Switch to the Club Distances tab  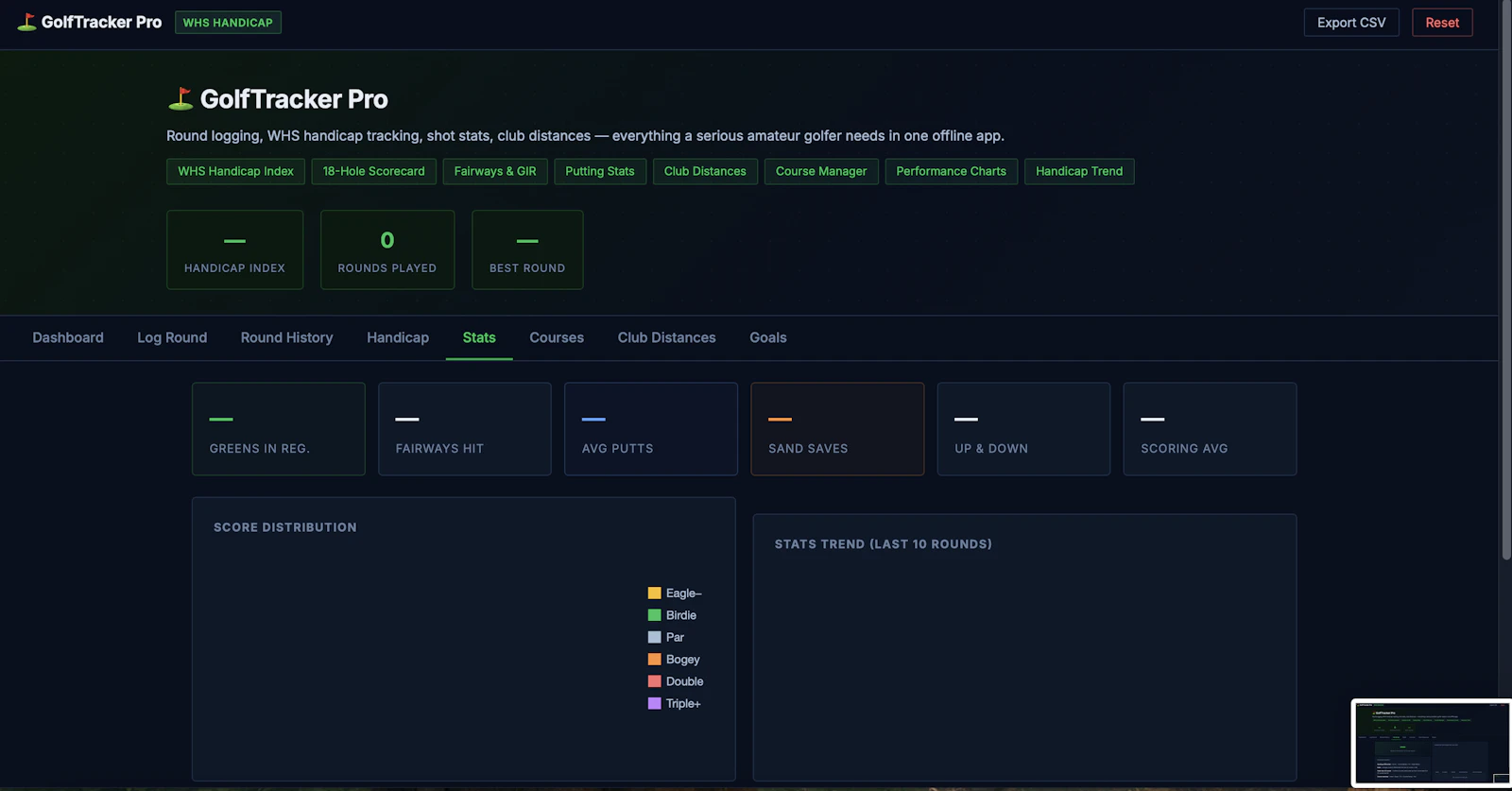[667, 337]
